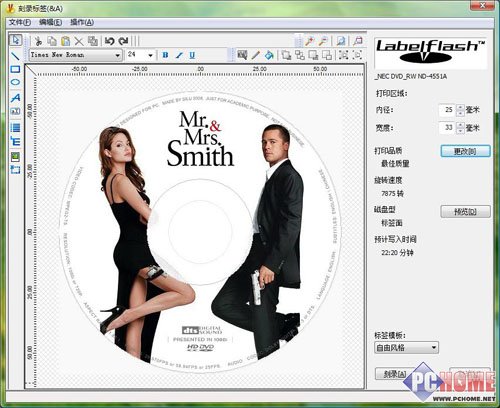Select the blue list lines tool
This screenshot has height=408, width=500.
point(15,127)
